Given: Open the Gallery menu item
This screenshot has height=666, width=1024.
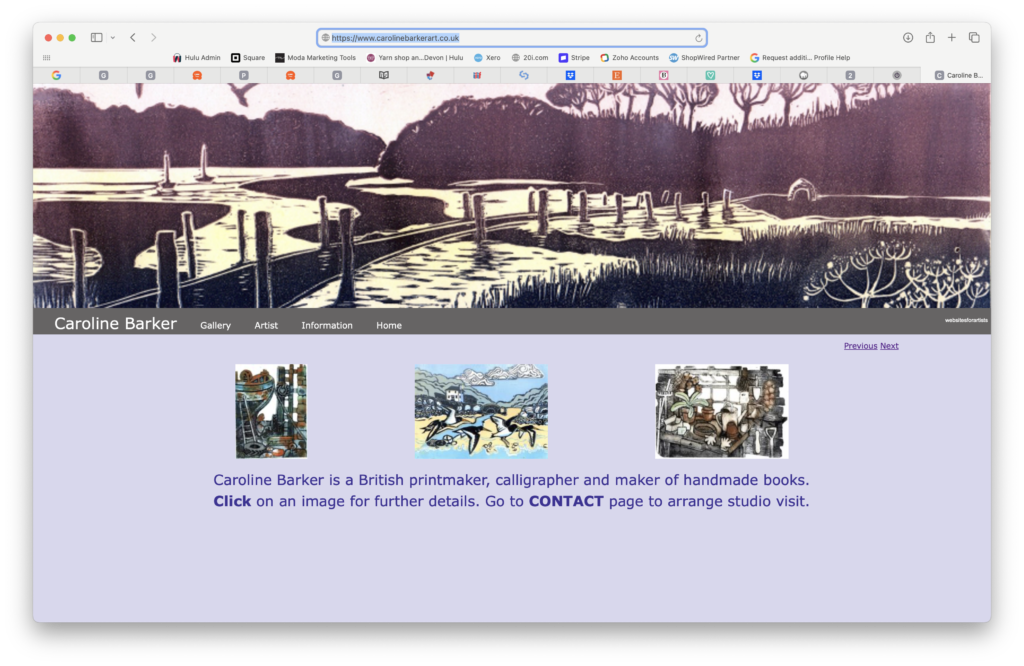Looking at the screenshot, I should click(x=216, y=325).
